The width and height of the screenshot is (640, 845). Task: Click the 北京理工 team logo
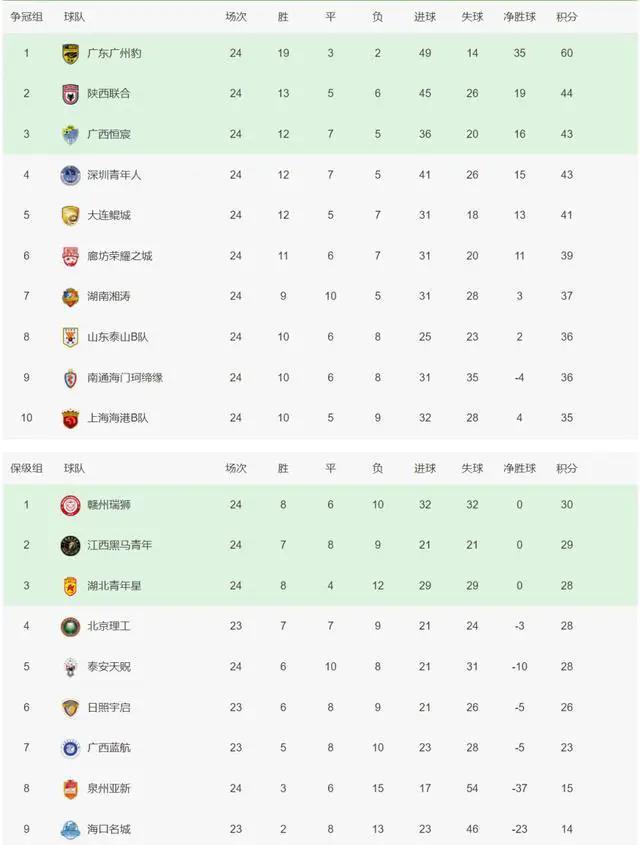point(71,626)
